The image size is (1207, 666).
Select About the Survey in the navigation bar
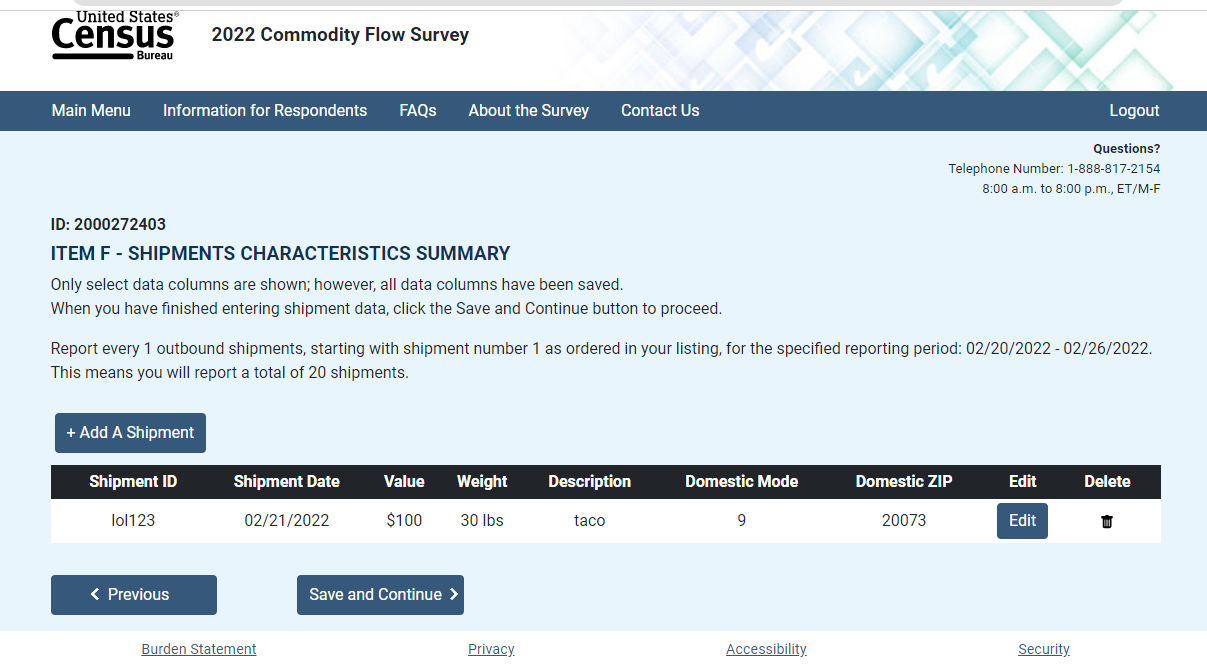pos(528,110)
